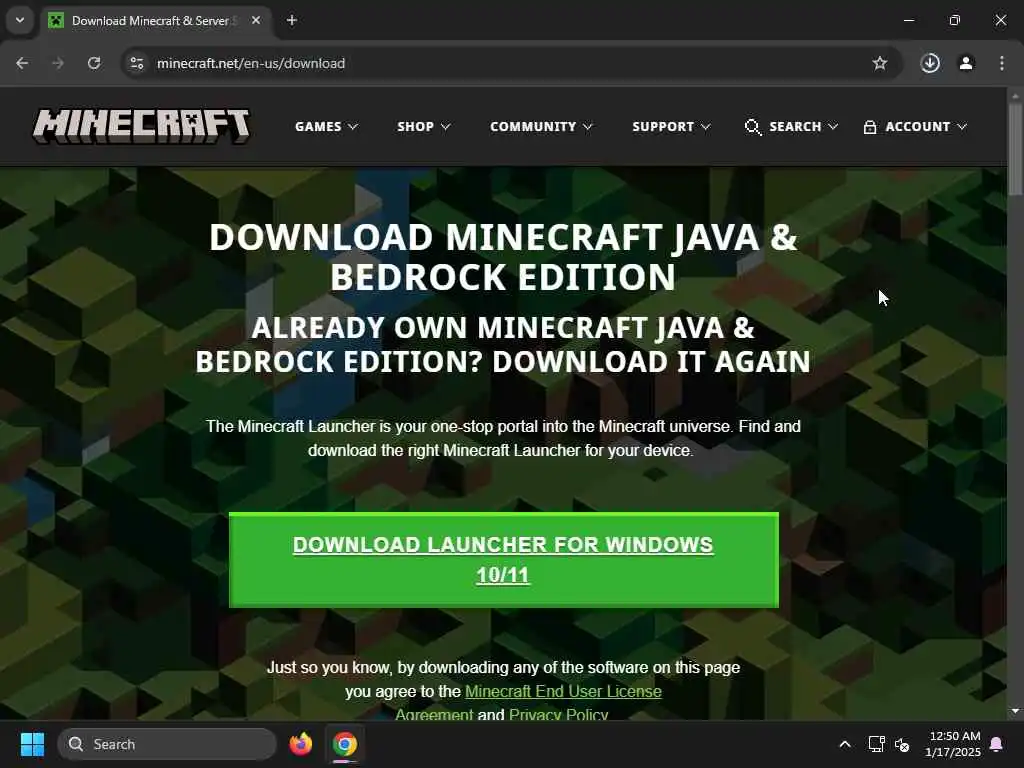Reload the page with the refresh icon
Image resolution: width=1024 pixels, height=768 pixels.
94,63
